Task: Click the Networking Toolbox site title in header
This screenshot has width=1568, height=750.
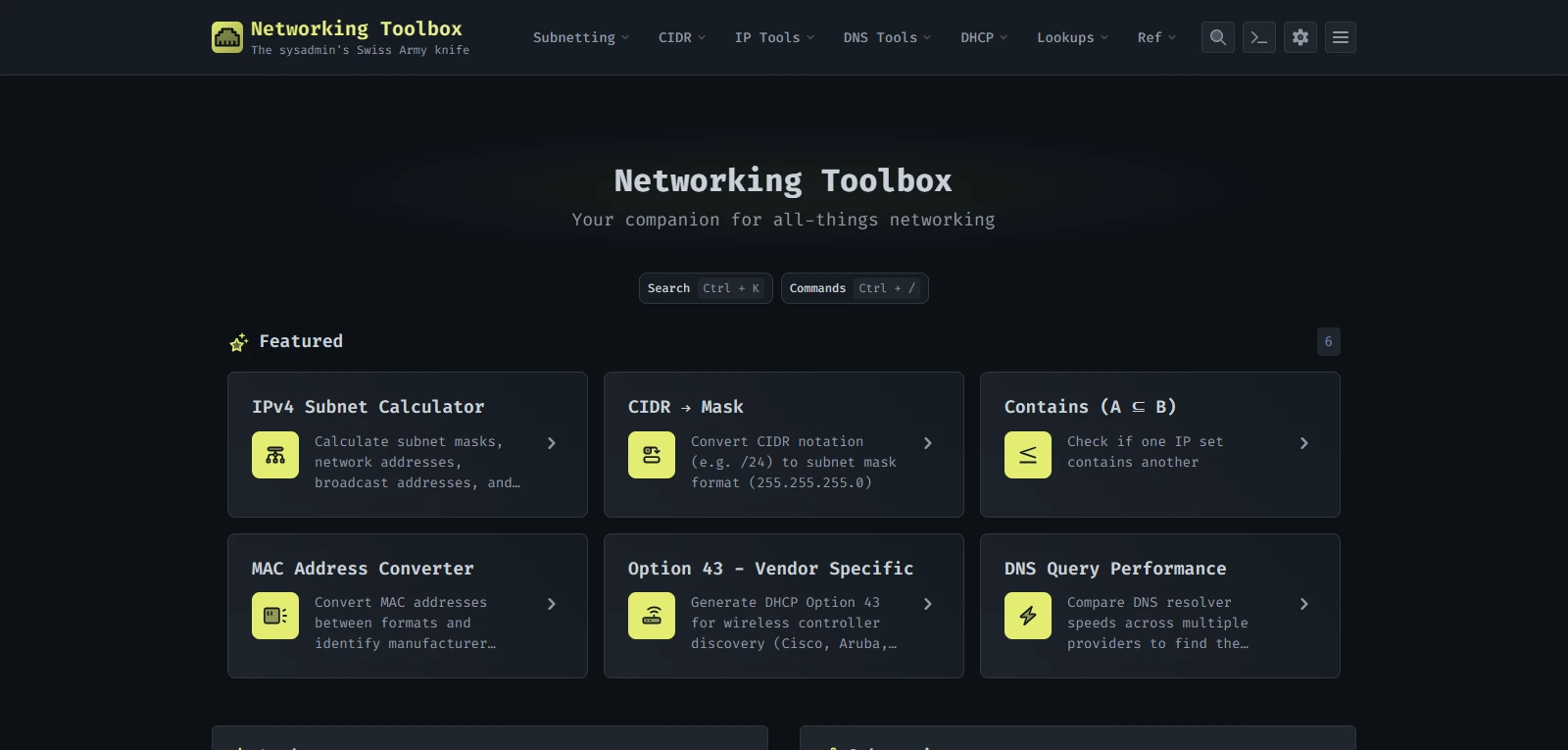Action: [x=357, y=28]
